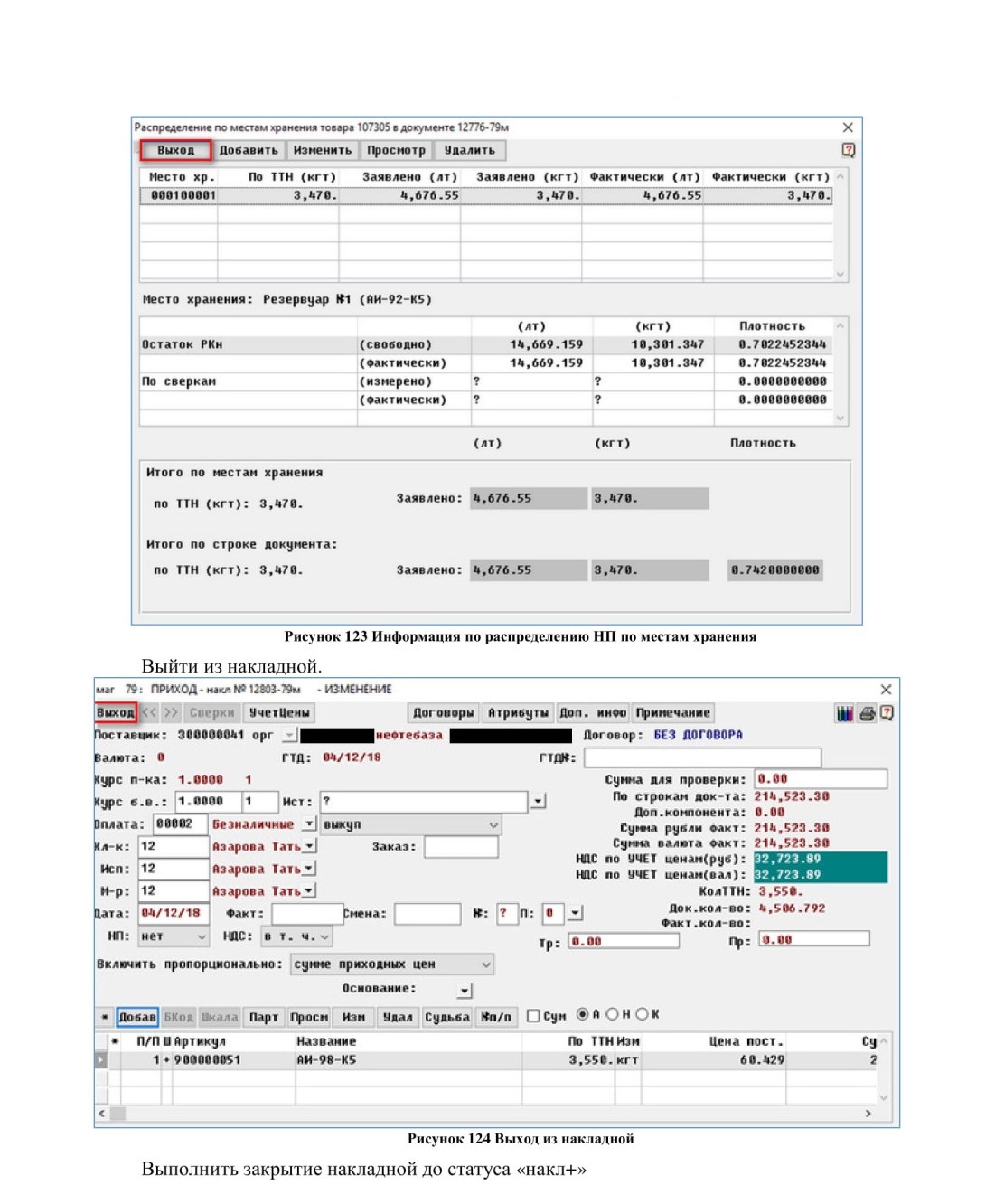The width and height of the screenshot is (995, 1204).
Task: Click the color chart icon in invoice toolbar
Action: pyautogui.click(x=844, y=713)
